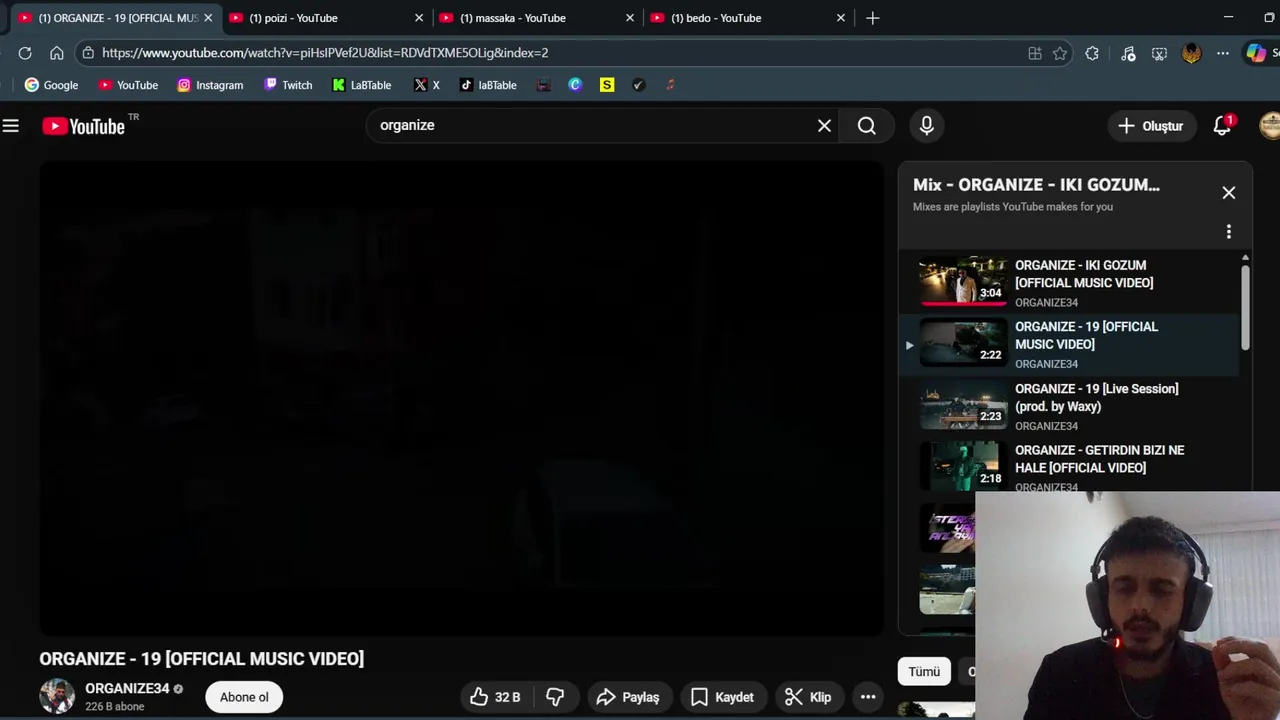This screenshot has height=720, width=1280.
Task: Add this page to favorites star
Action: coord(1060,53)
